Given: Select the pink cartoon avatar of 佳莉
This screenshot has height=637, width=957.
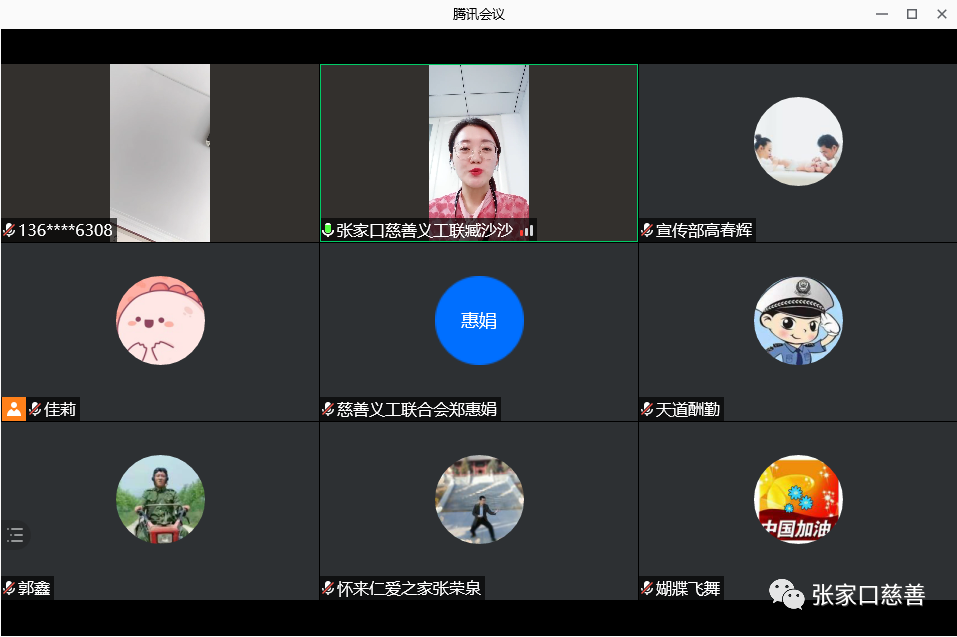Looking at the screenshot, I should pyautogui.click(x=160, y=320).
